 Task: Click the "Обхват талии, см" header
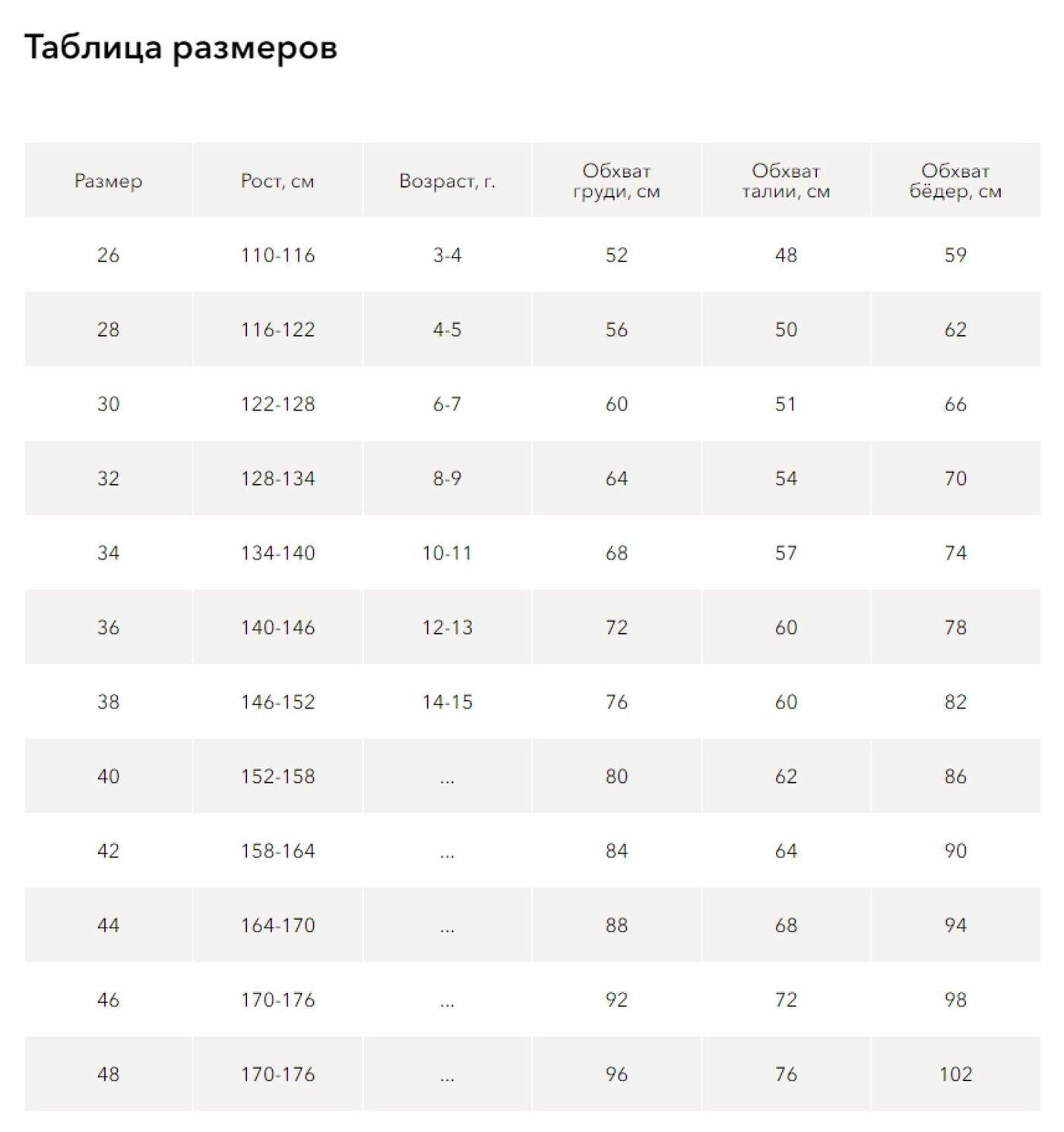click(x=786, y=181)
